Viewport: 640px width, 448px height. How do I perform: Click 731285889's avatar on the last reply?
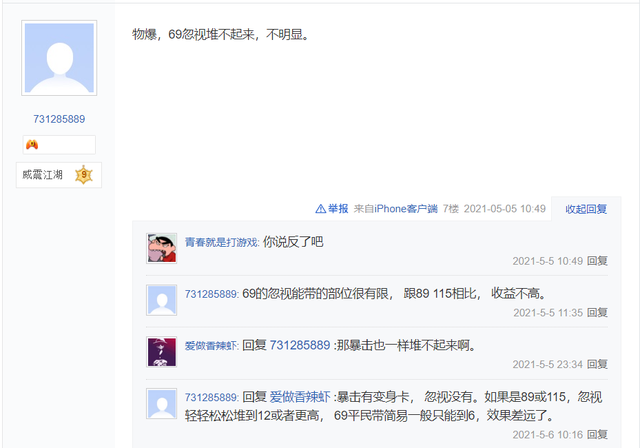tap(162, 404)
